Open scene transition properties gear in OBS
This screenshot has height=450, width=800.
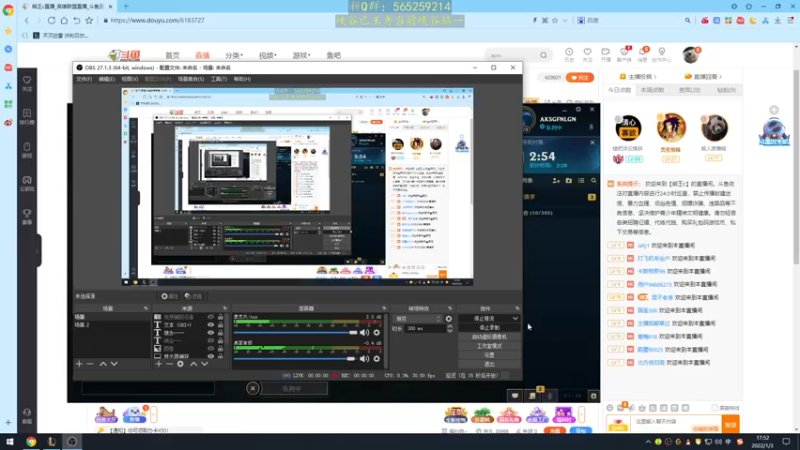tap(448, 318)
